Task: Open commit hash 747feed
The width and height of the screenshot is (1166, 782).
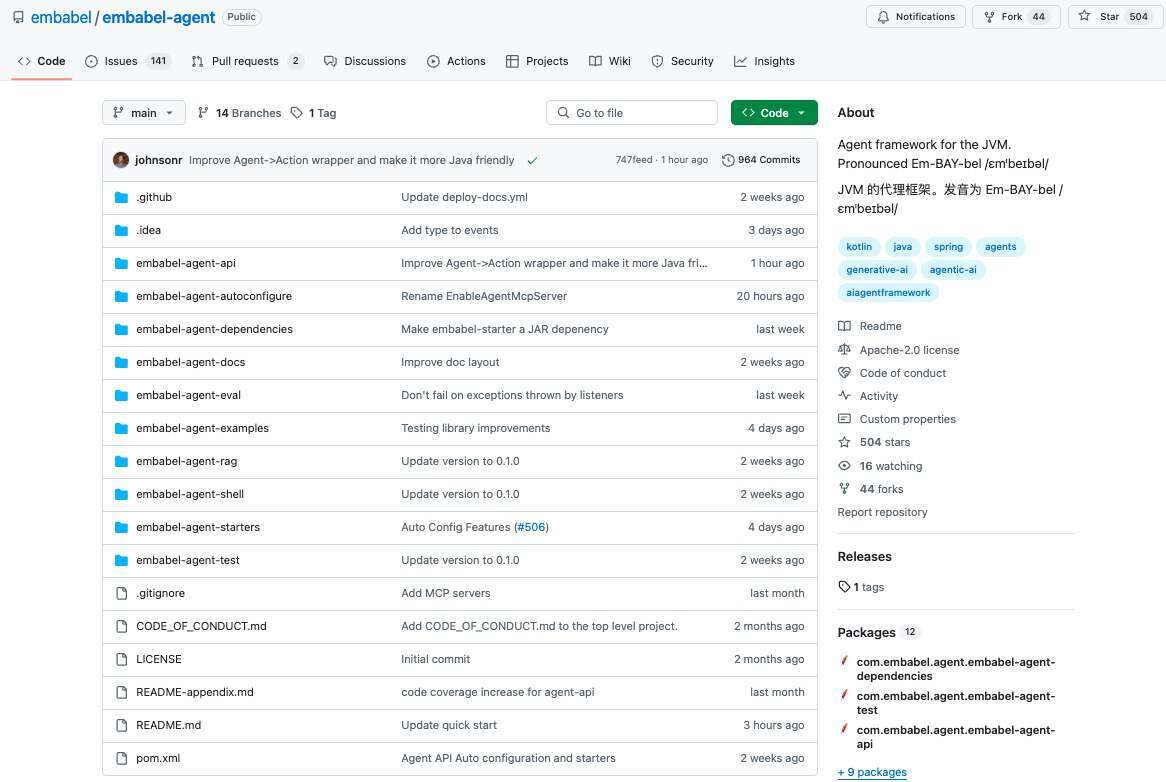Action: point(634,160)
